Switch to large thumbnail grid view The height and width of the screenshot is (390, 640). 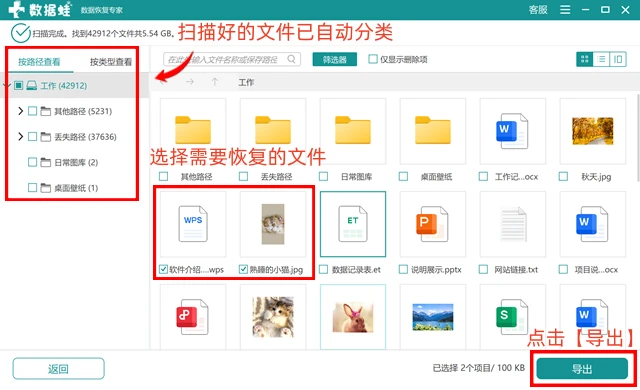click(584, 60)
